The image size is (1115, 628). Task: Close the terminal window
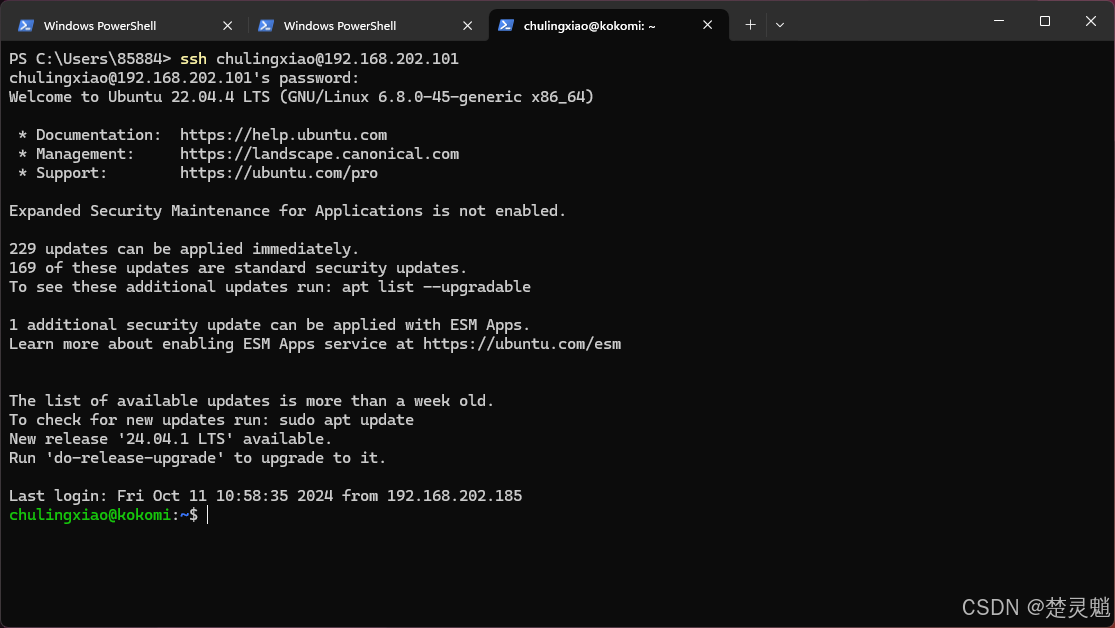[x=1091, y=21]
